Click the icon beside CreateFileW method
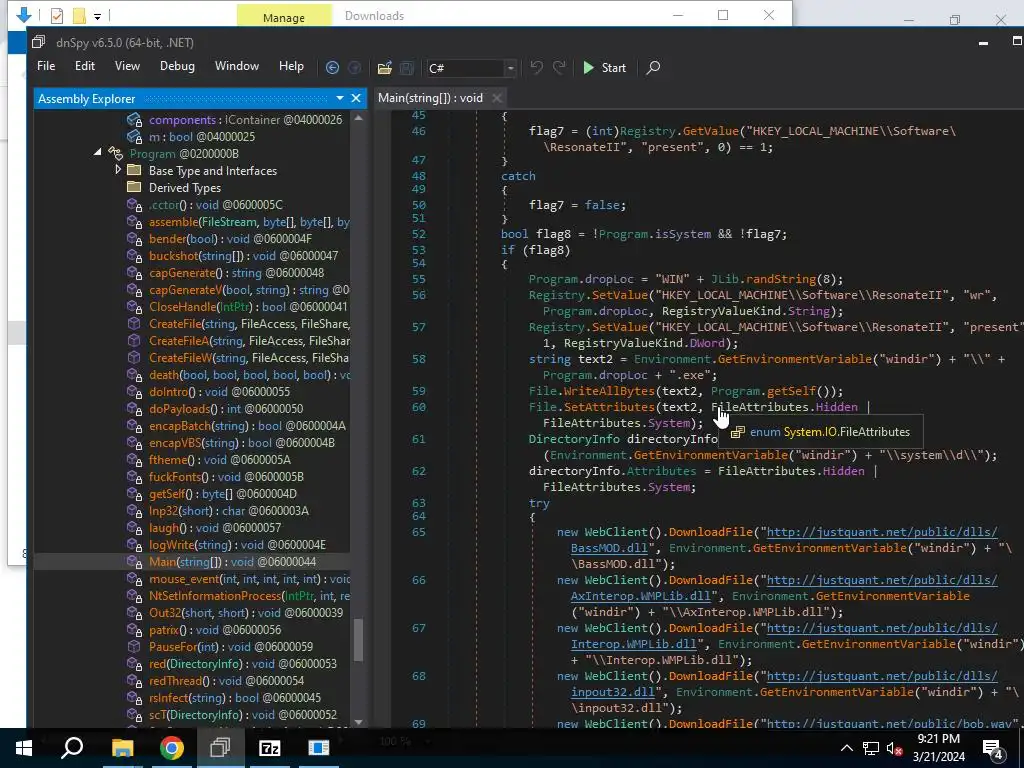1024x768 pixels. coord(134,358)
